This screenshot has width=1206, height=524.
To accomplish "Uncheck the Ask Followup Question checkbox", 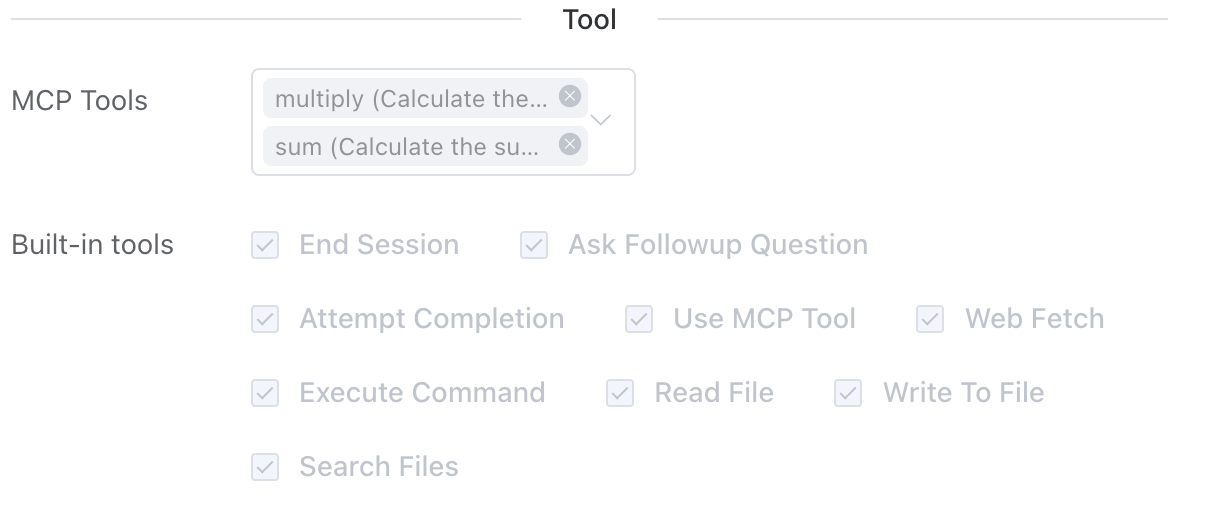I will pyautogui.click(x=534, y=245).
